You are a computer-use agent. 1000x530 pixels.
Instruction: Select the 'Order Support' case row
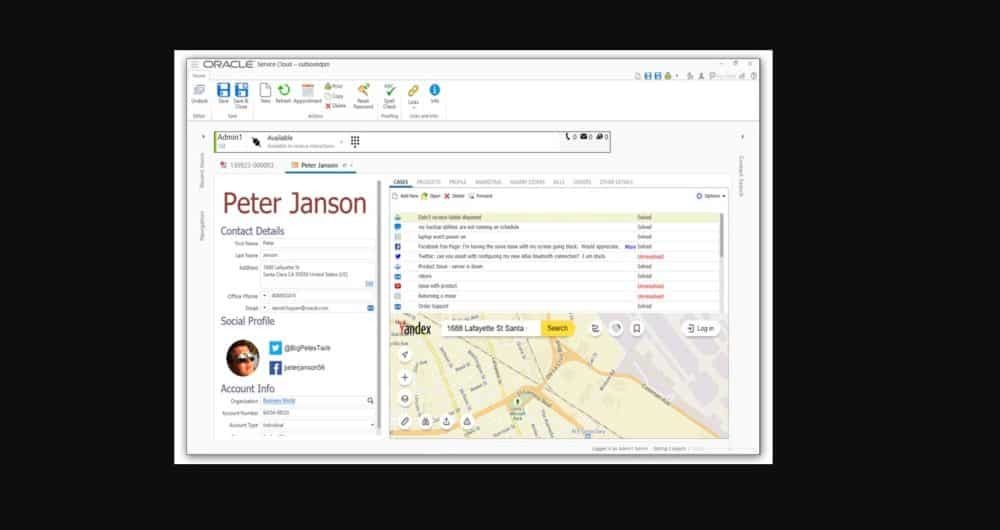click(556, 306)
